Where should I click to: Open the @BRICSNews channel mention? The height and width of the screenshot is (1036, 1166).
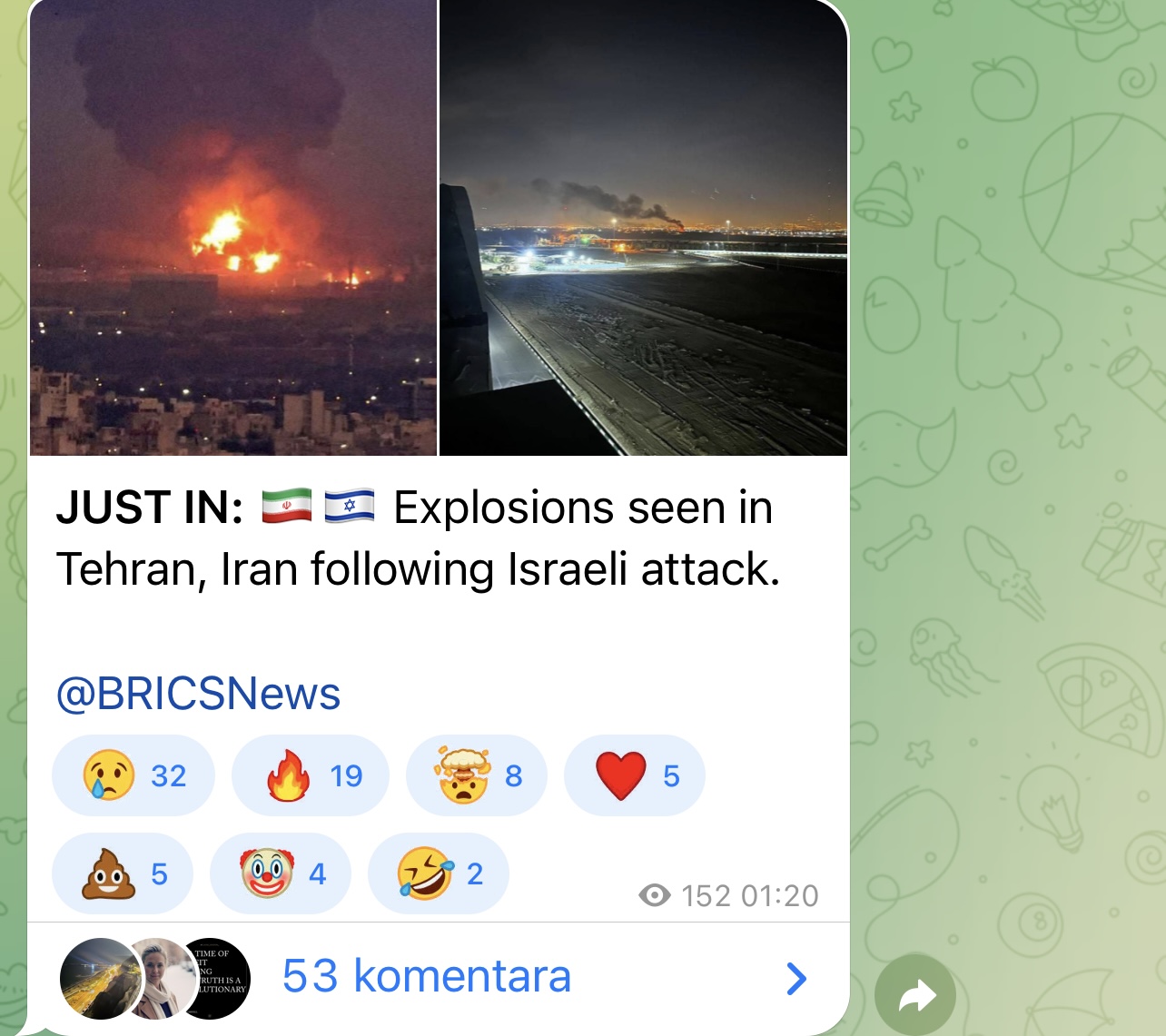click(198, 694)
